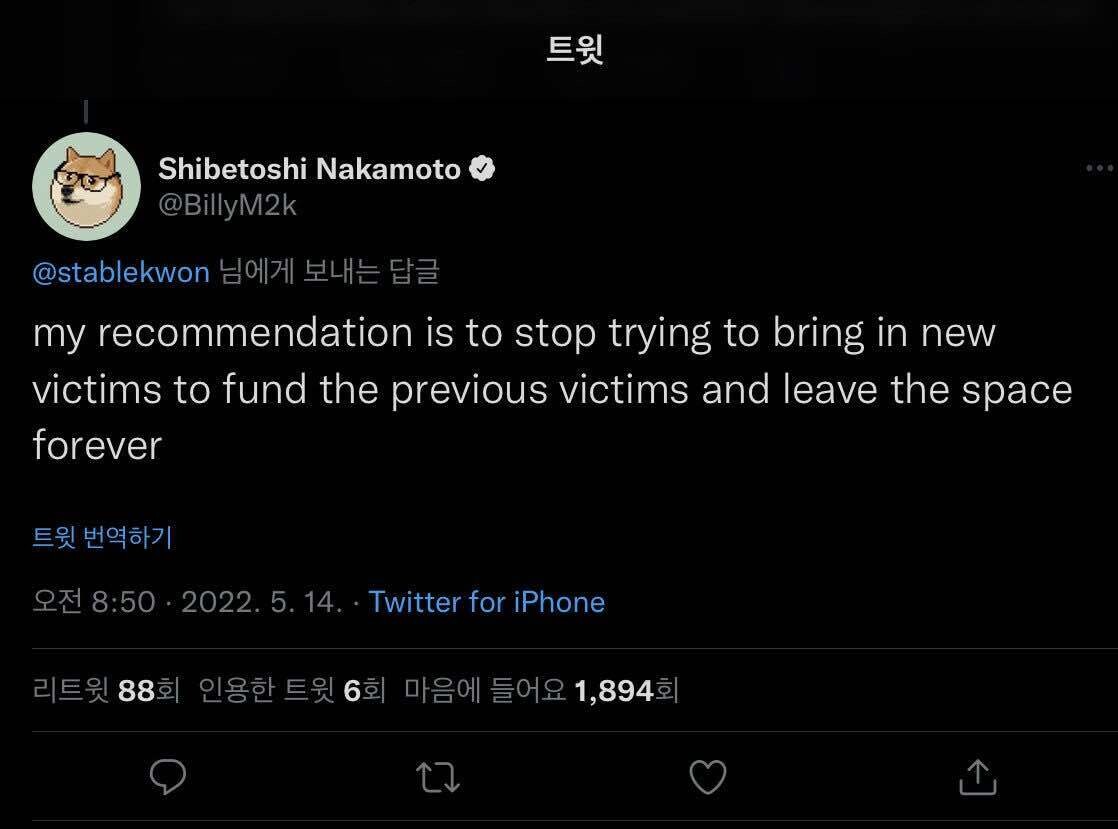Open the @stablekwon profile link
This screenshot has height=829, width=1118.
(120, 271)
